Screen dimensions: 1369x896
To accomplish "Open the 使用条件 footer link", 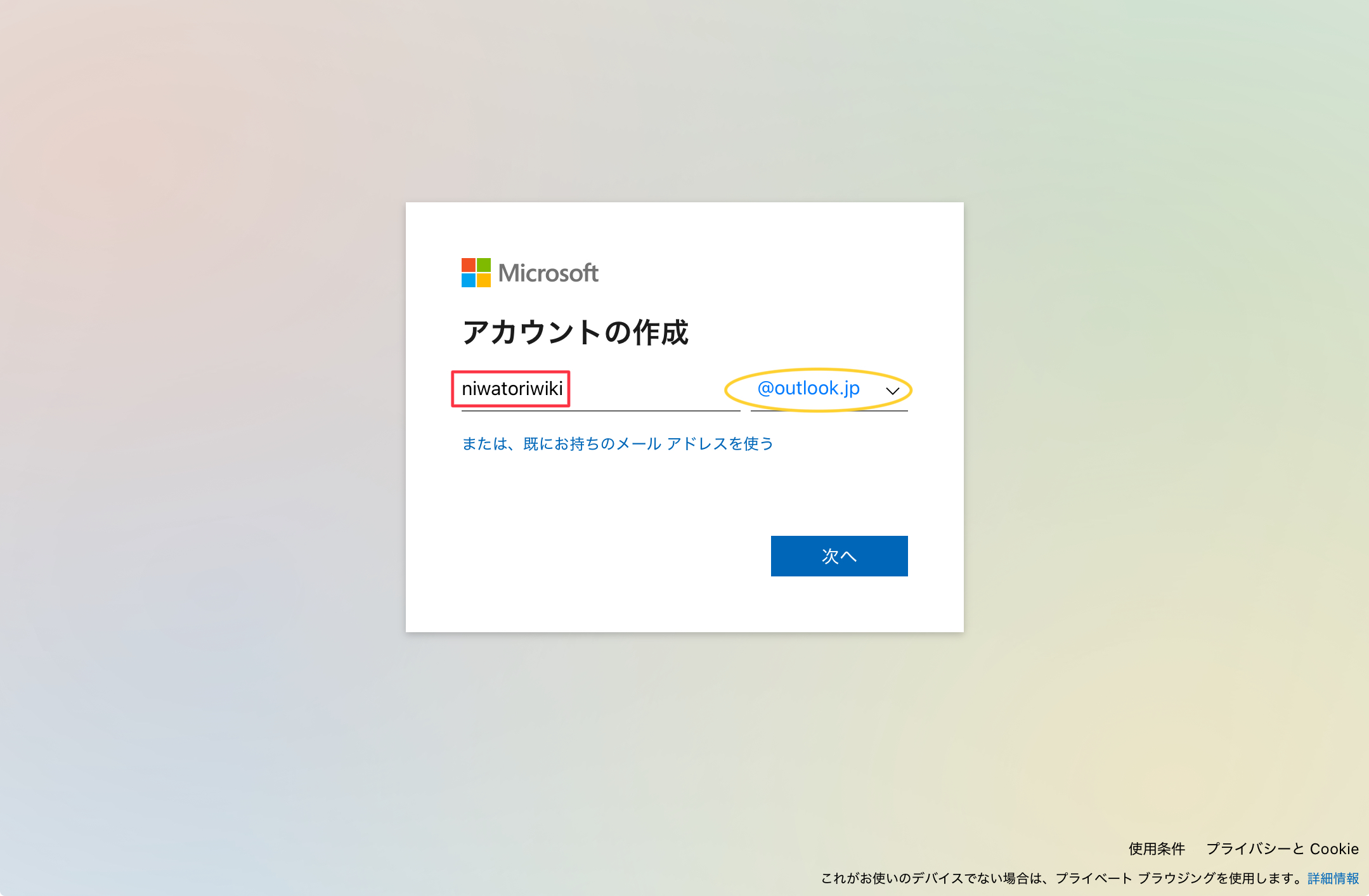I will pos(1157,848).
